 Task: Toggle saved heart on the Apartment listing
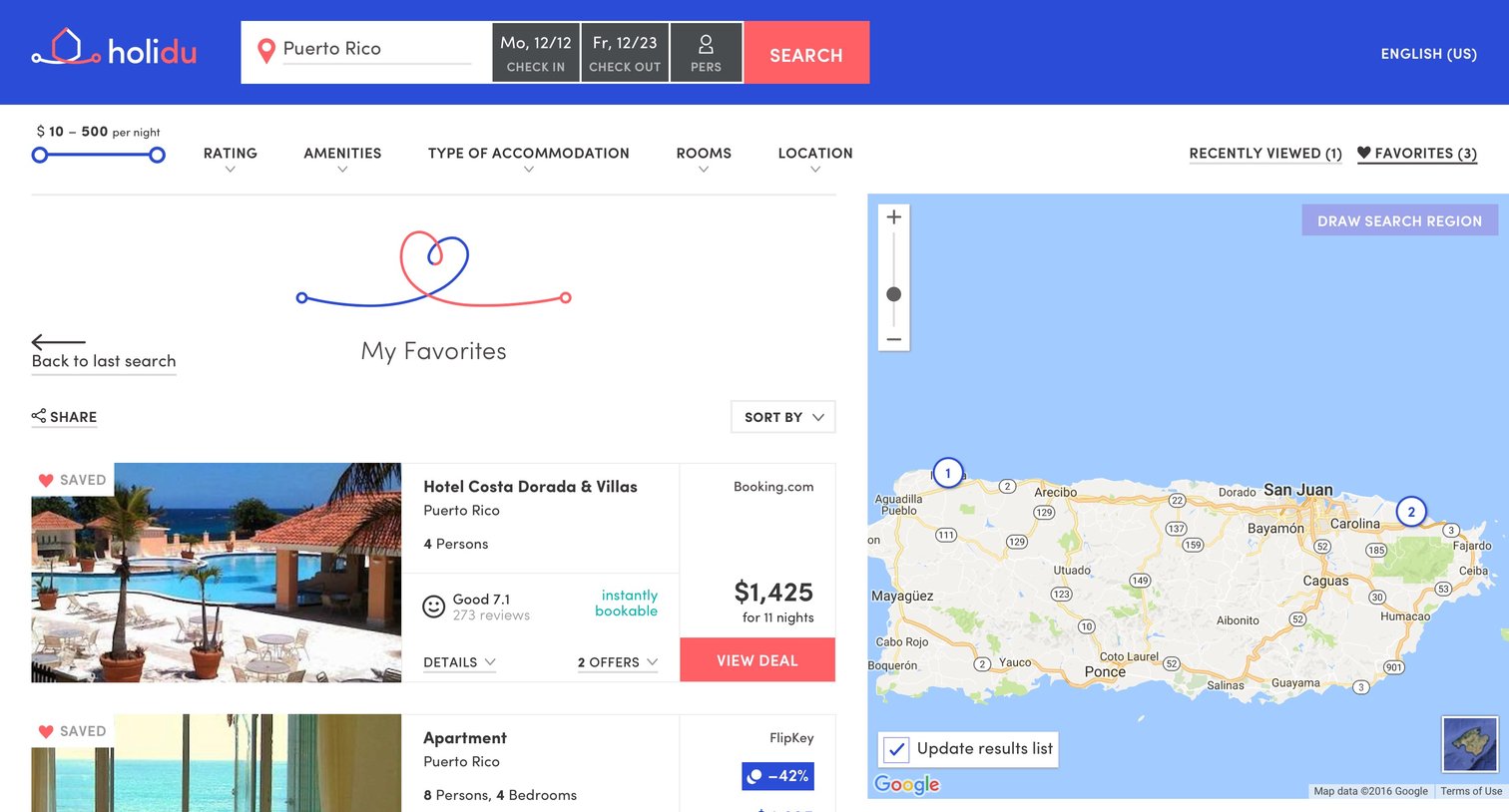[x=46, y=731]
